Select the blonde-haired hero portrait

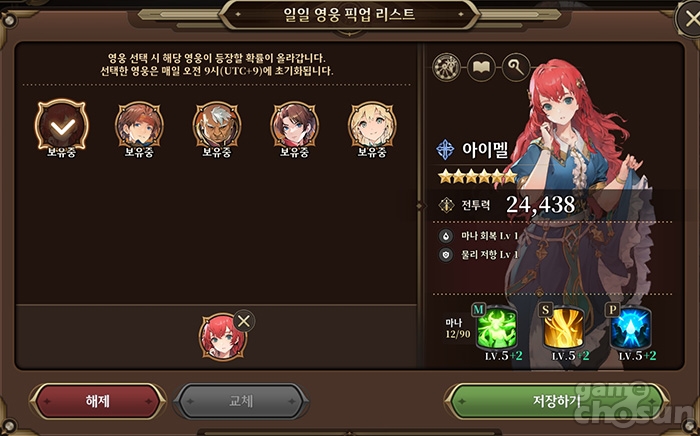(372, 125)
